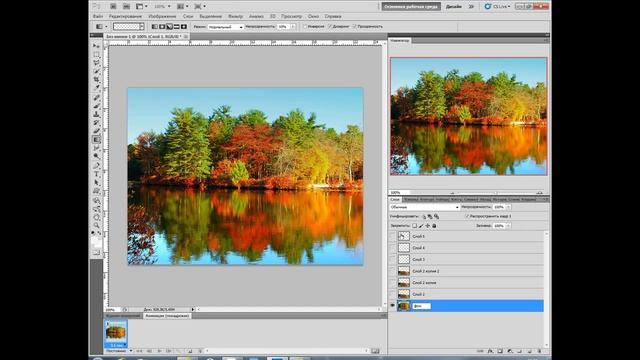This screenshot has height=360, width=640.
Task: Open the gradient picker arrow
Action: 142,27
